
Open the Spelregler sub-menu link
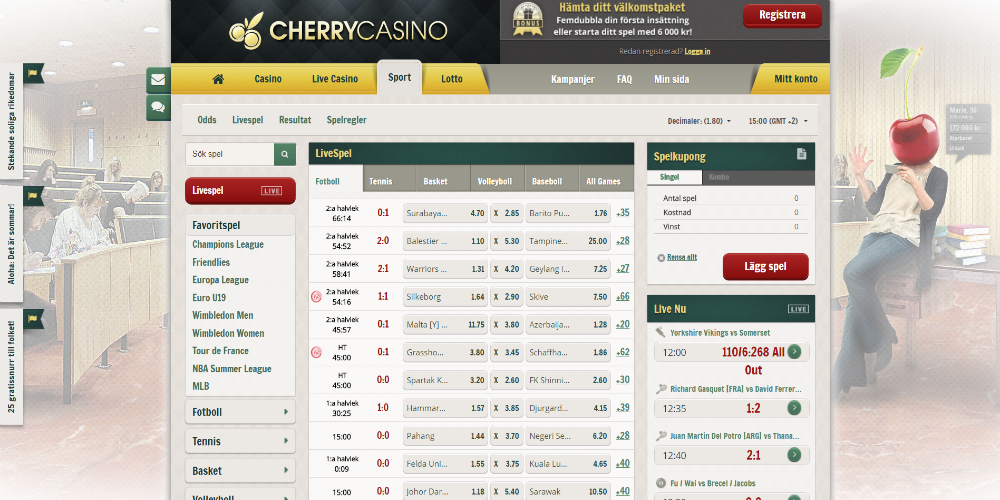[346, 120]
